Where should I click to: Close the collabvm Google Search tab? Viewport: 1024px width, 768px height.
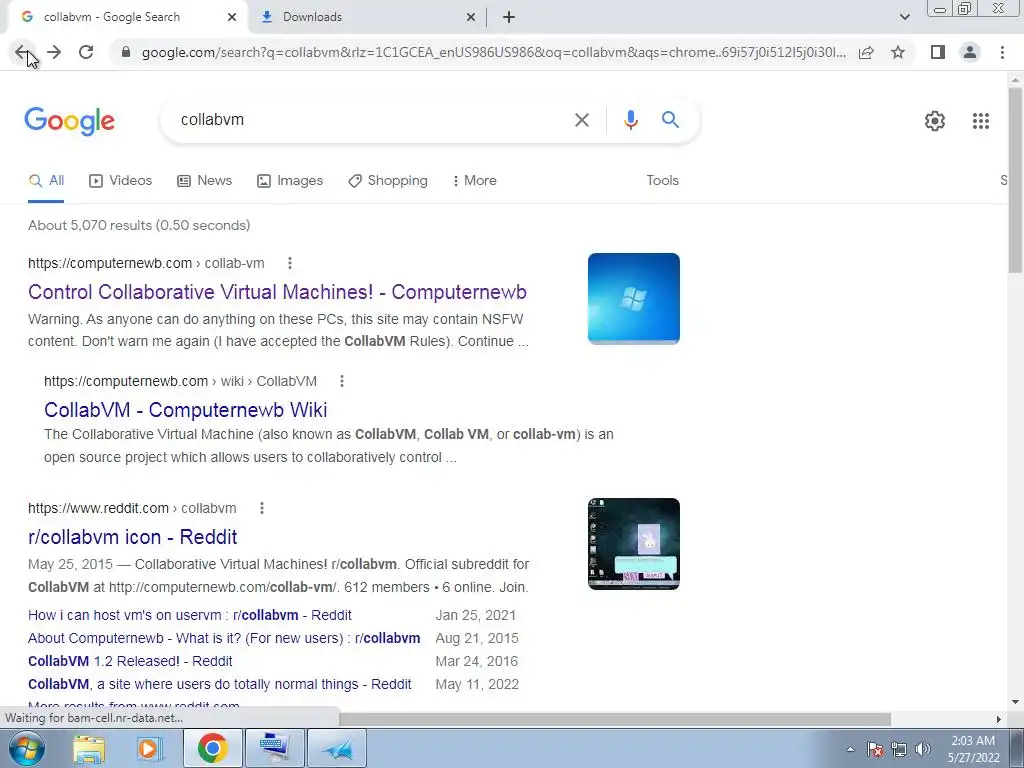point(232,18)
